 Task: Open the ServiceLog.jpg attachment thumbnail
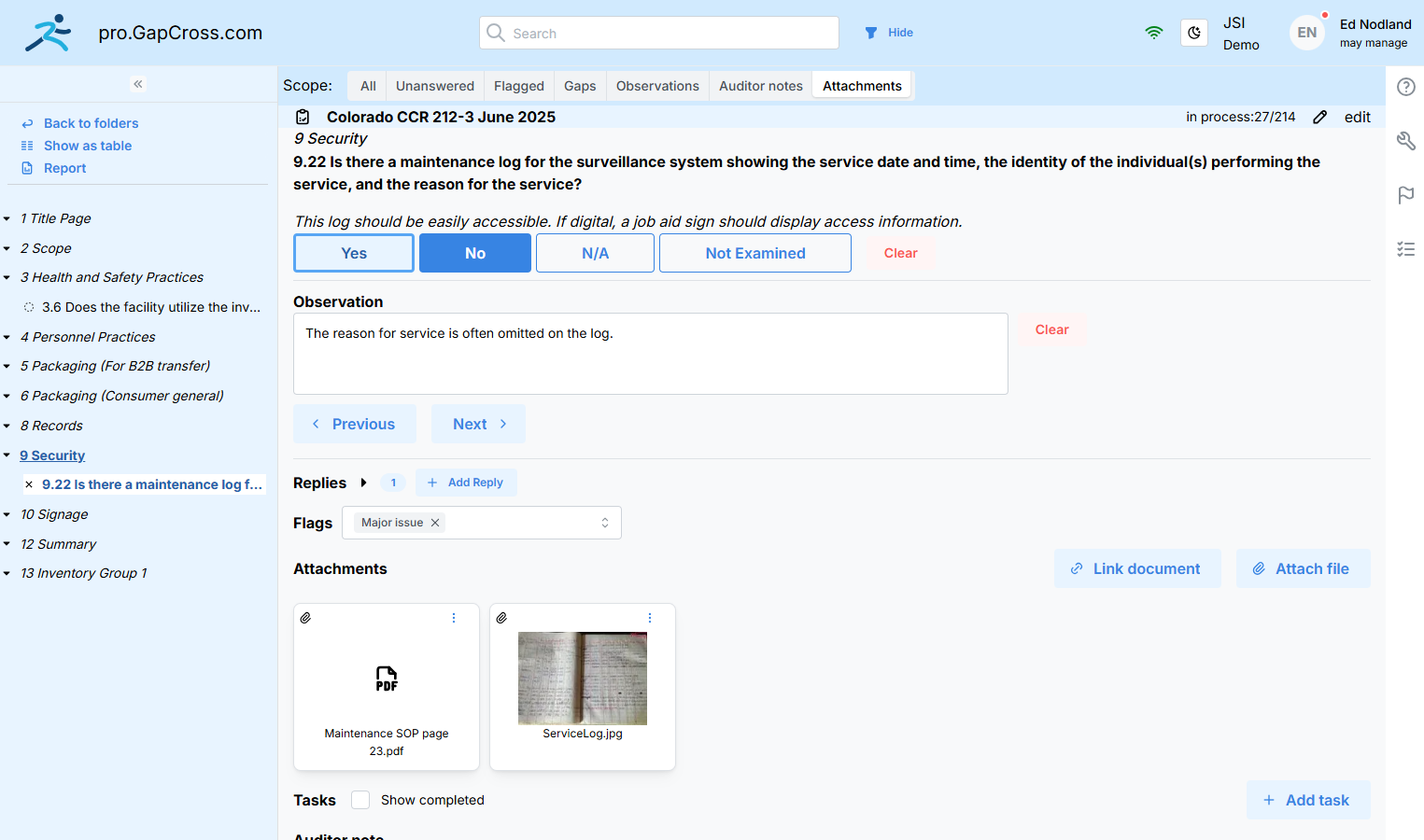582,678
